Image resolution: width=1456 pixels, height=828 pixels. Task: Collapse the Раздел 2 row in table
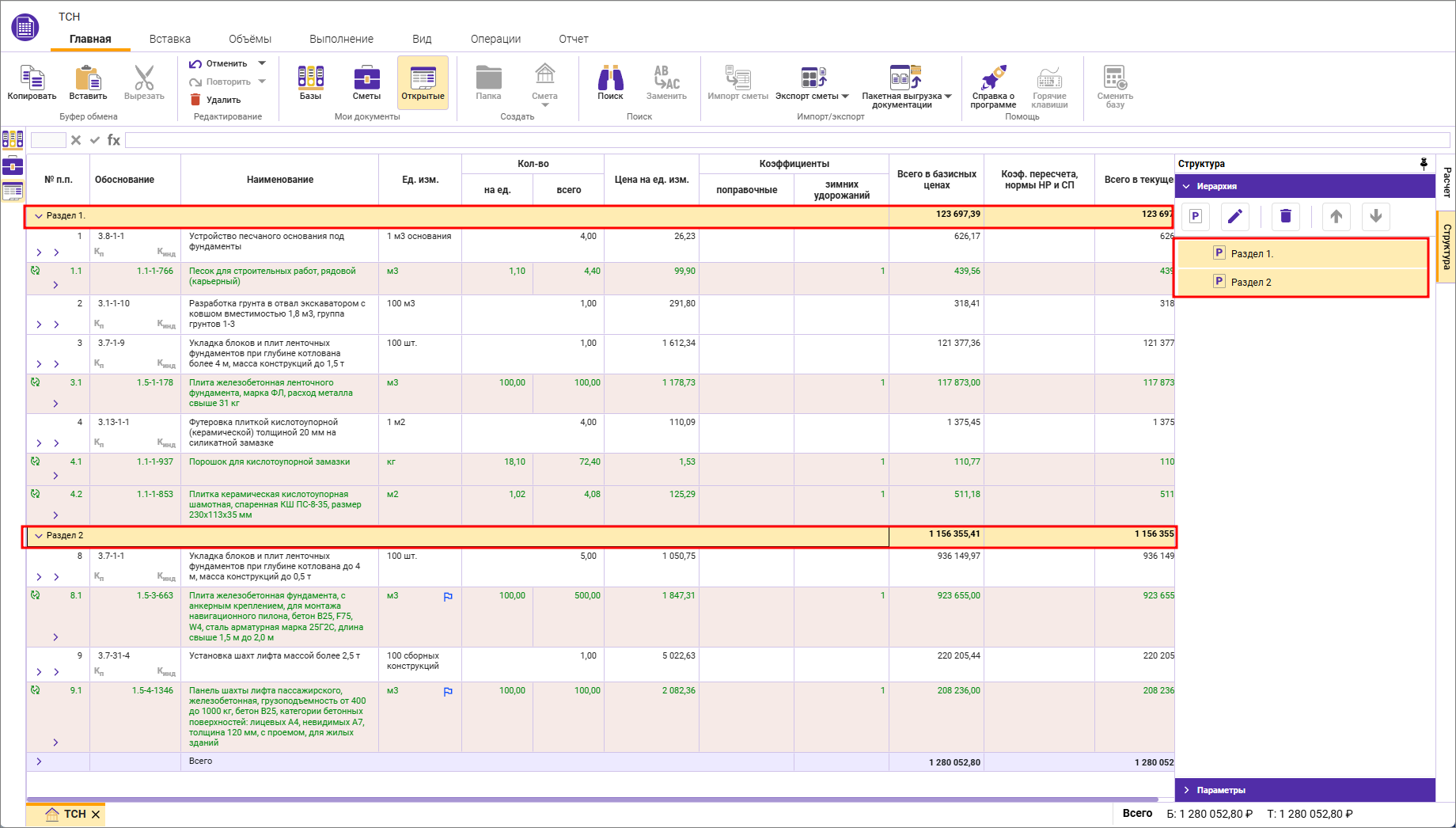(x=38, y=536)
